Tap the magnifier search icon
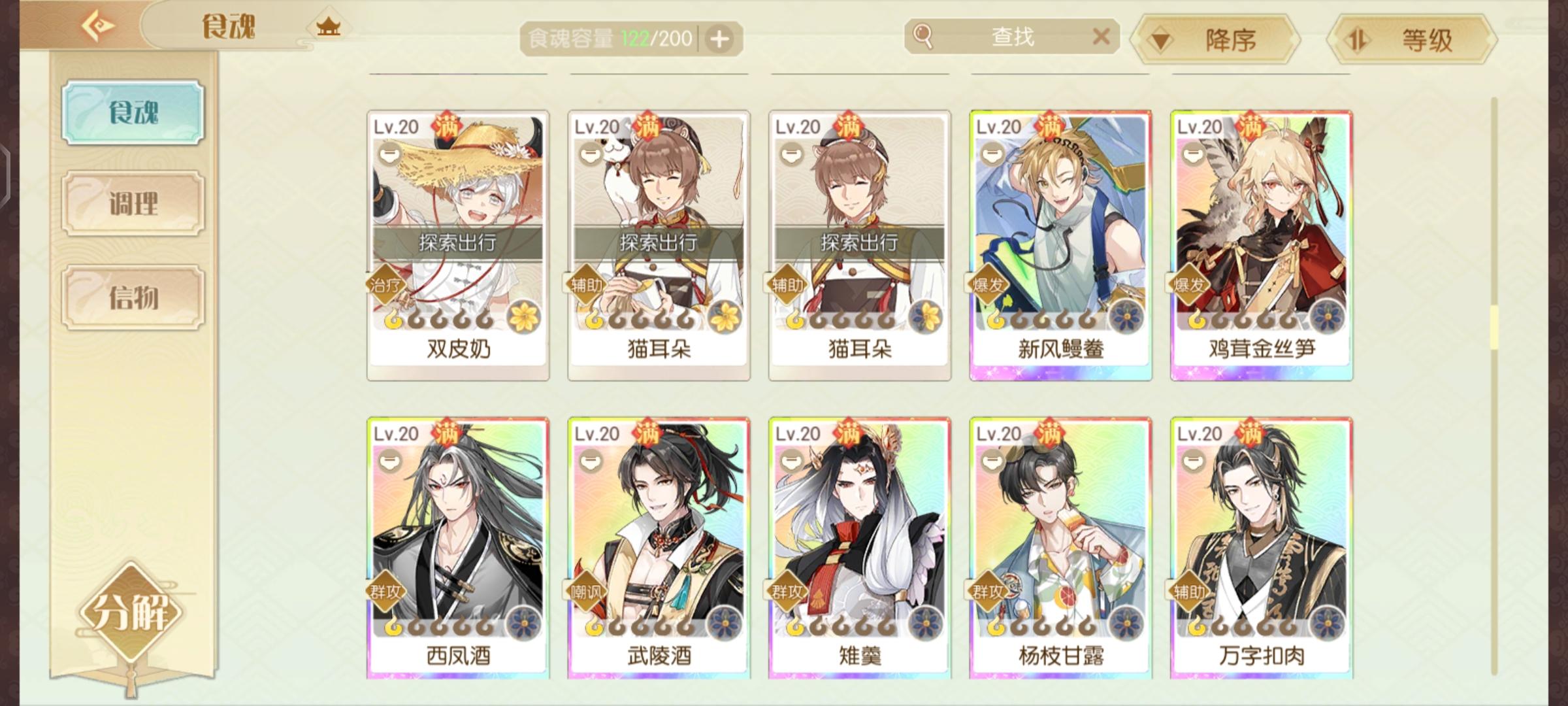 pos(923,37)
